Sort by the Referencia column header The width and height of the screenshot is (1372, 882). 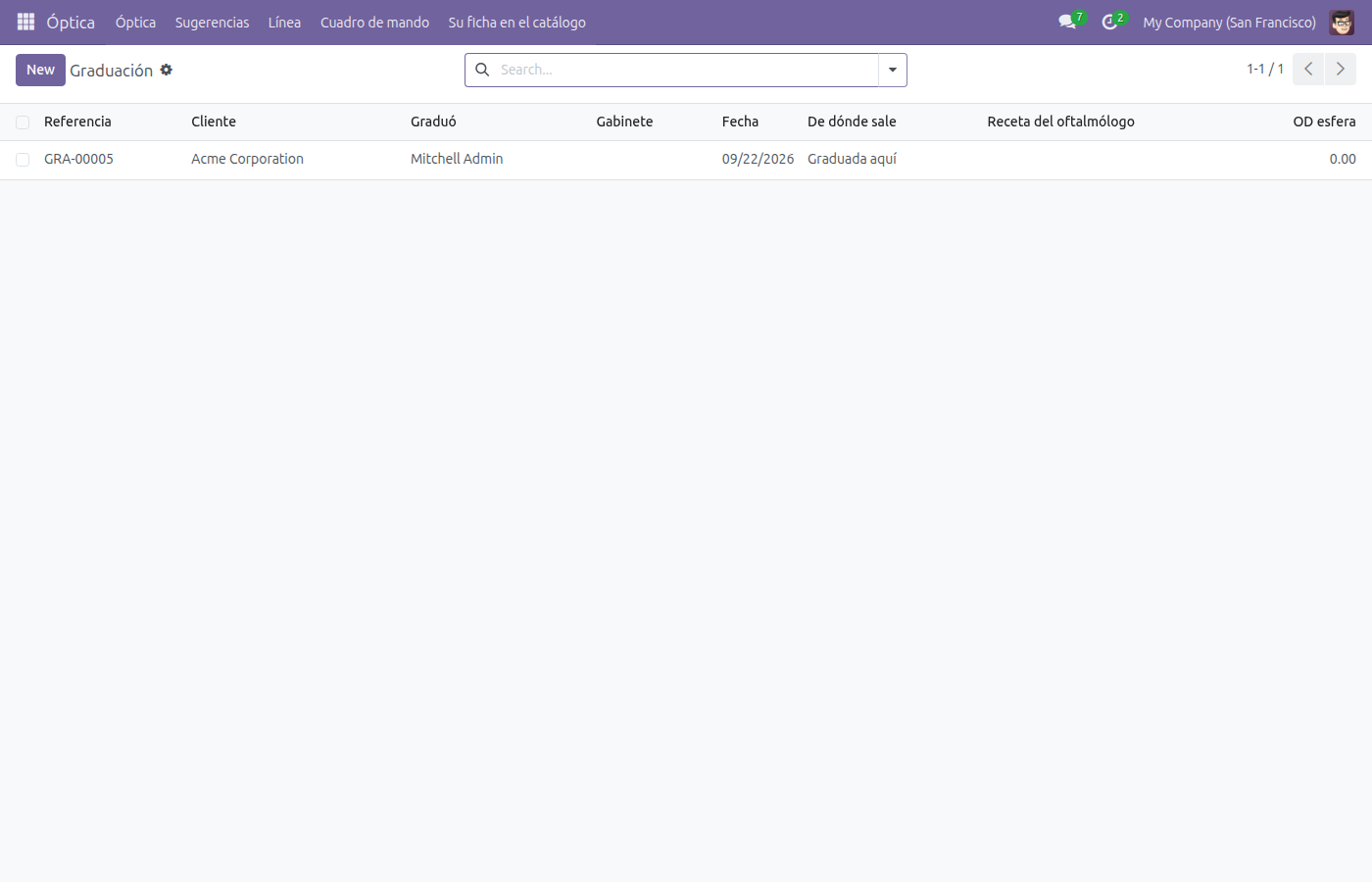tap(77, 122)
